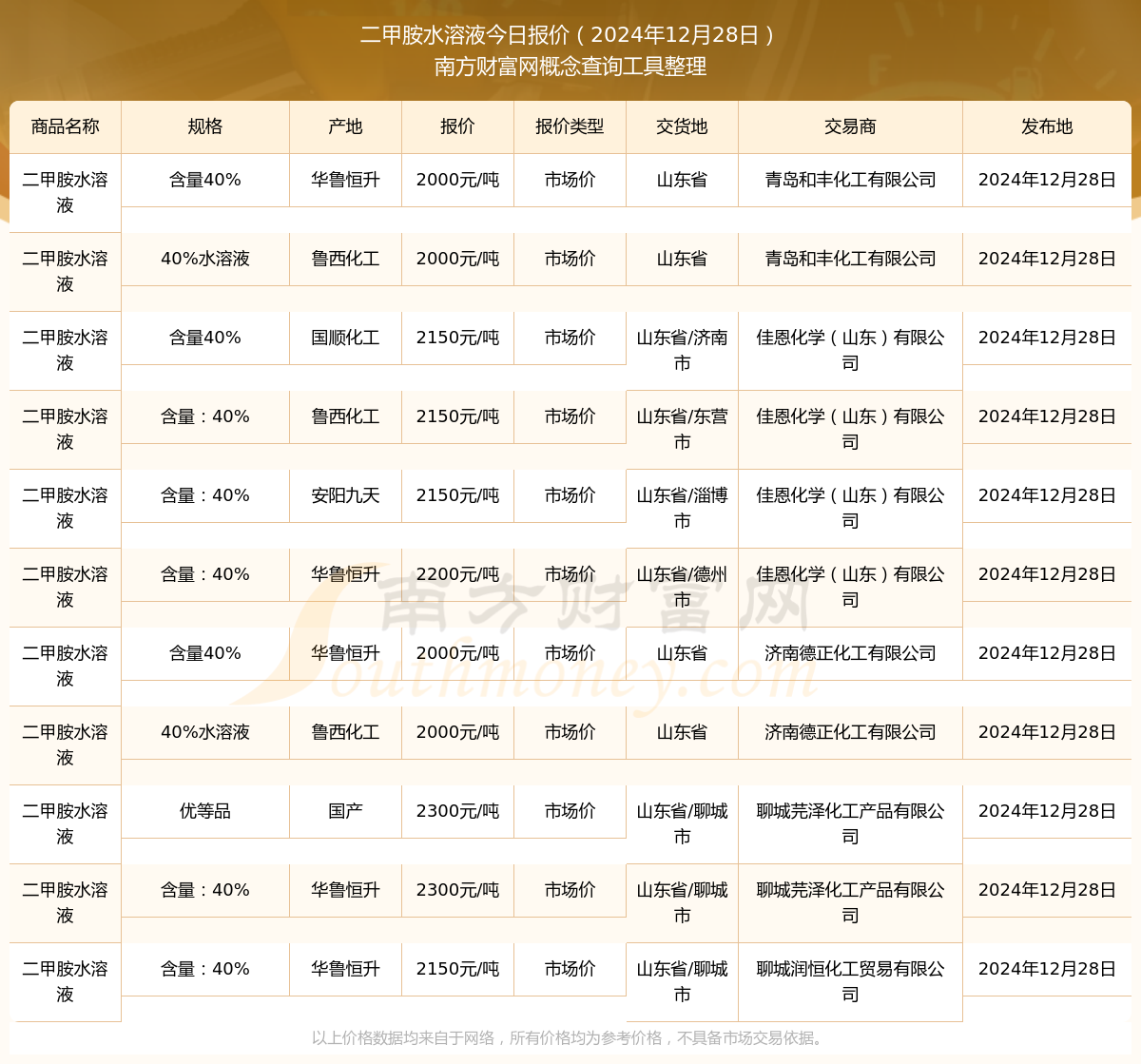Click 青岛和丰化工有限公司 in the 鲁西化工 row
Screen dimensions: 1141x1064
pos(850,259)
